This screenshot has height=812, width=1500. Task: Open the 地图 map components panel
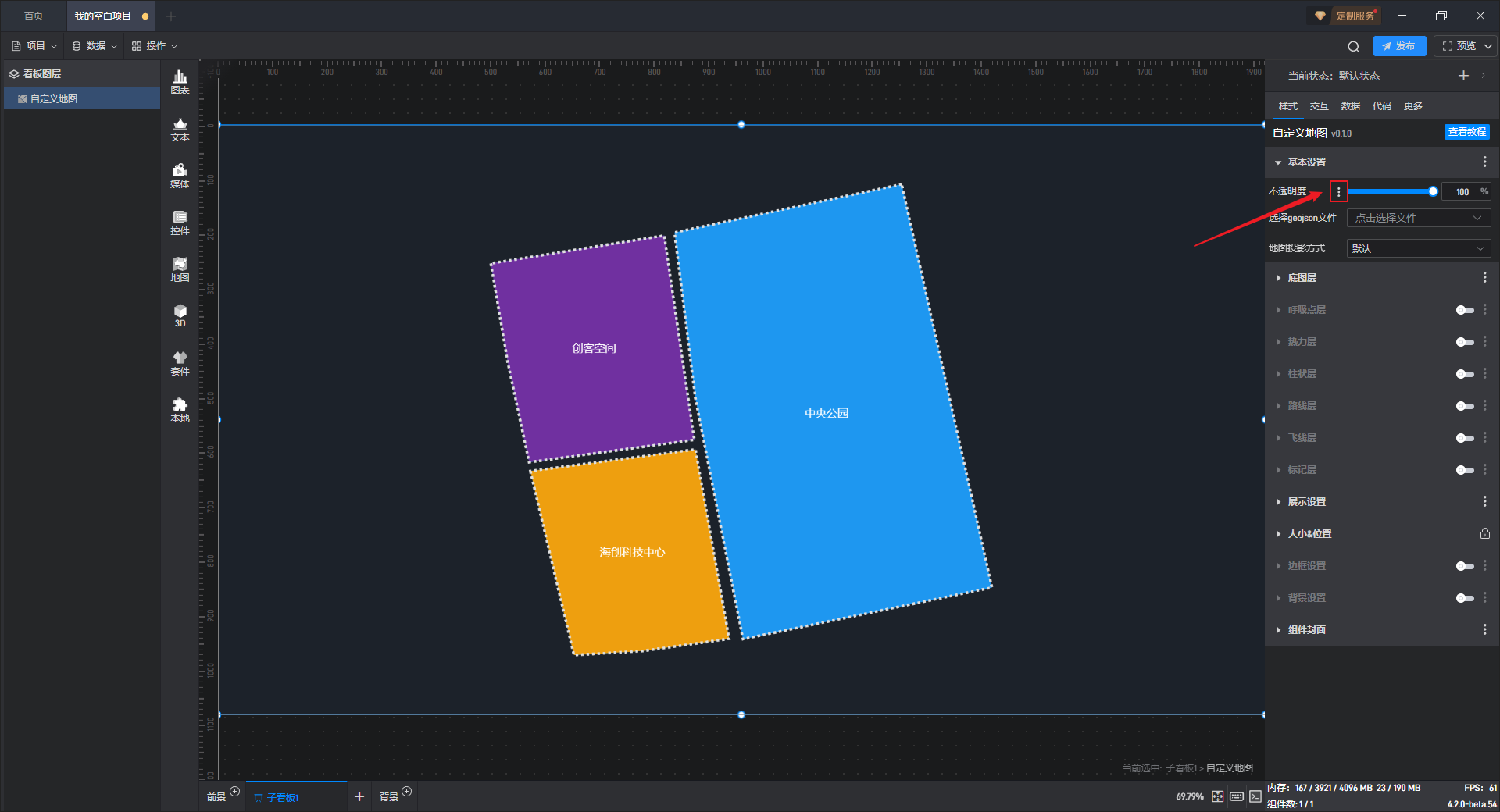click(x=180, y=269)
